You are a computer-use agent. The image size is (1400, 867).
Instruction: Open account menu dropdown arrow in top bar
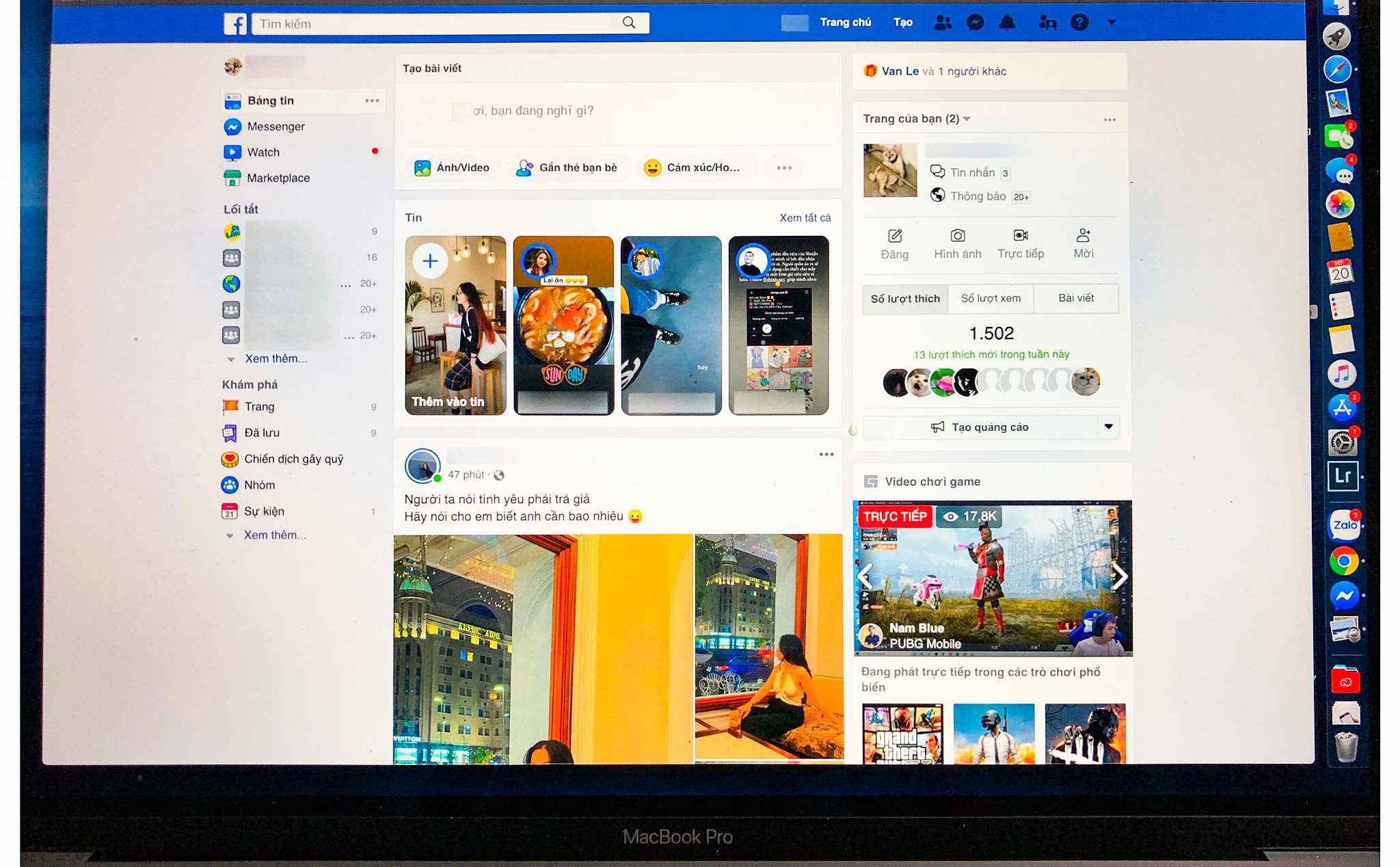point(1112,23)
